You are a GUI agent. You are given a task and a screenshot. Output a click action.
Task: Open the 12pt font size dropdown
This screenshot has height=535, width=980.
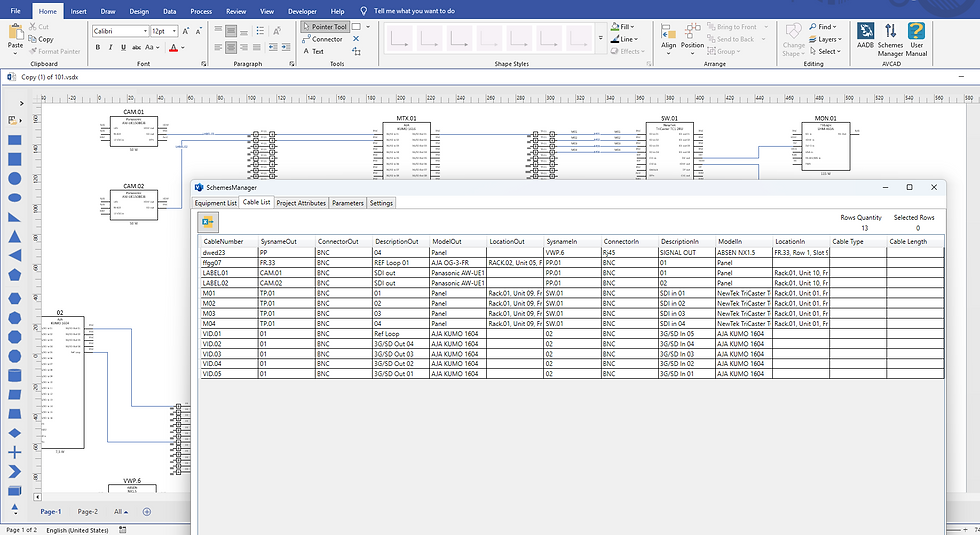[x=174, y=31]
